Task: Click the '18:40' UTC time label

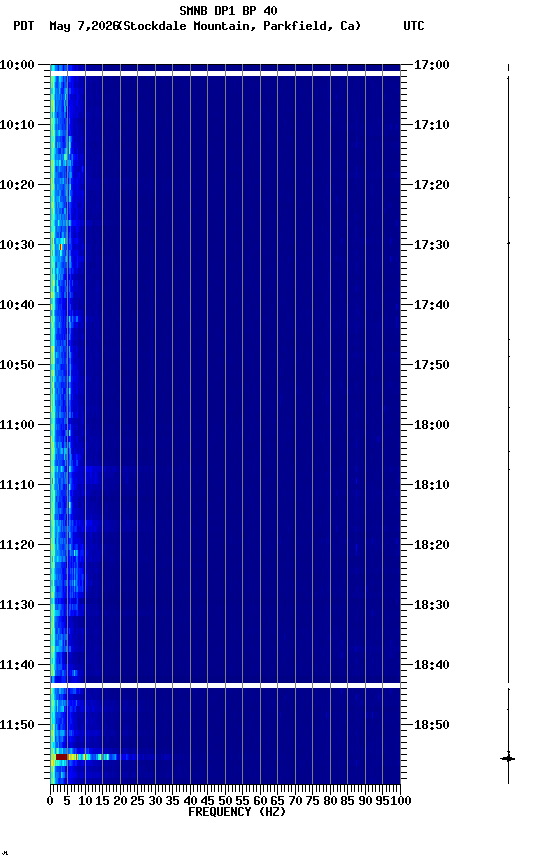Action: point(432,666)
